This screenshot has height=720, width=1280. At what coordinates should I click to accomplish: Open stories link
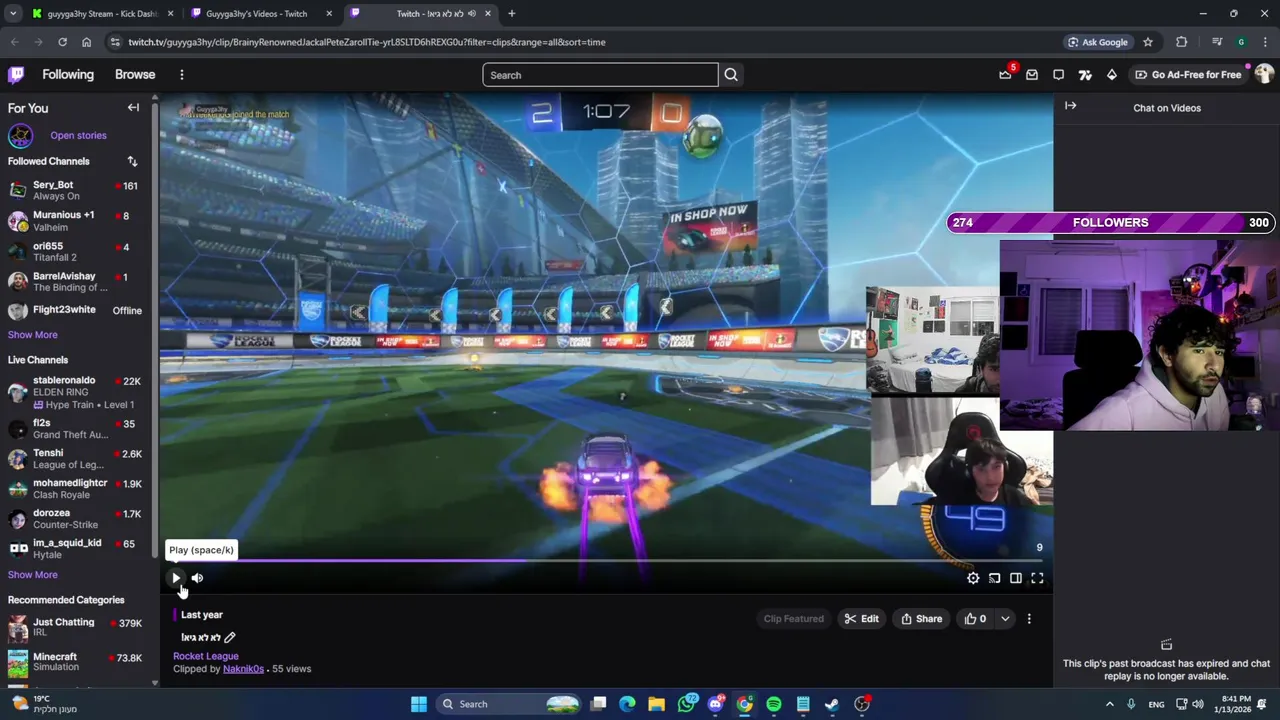tap(78, 135)
